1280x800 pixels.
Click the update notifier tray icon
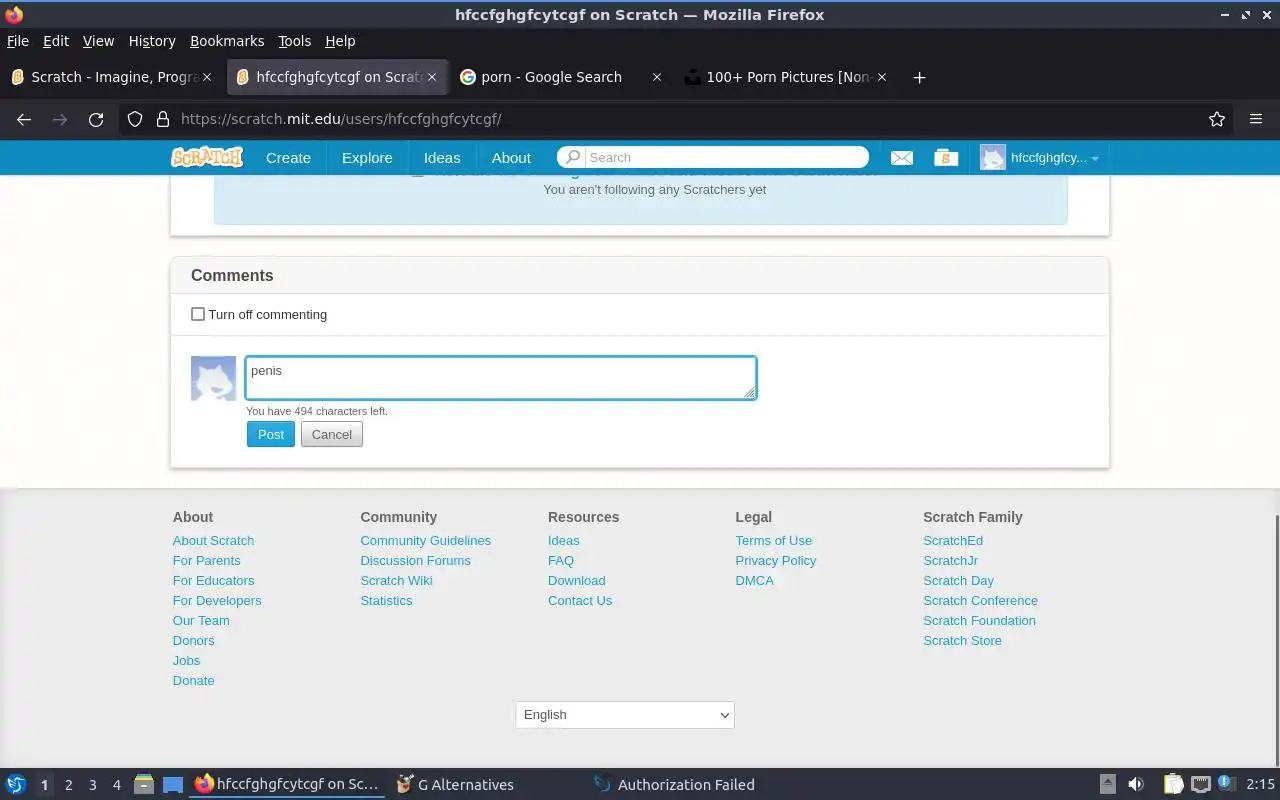tap(1226, 783)
